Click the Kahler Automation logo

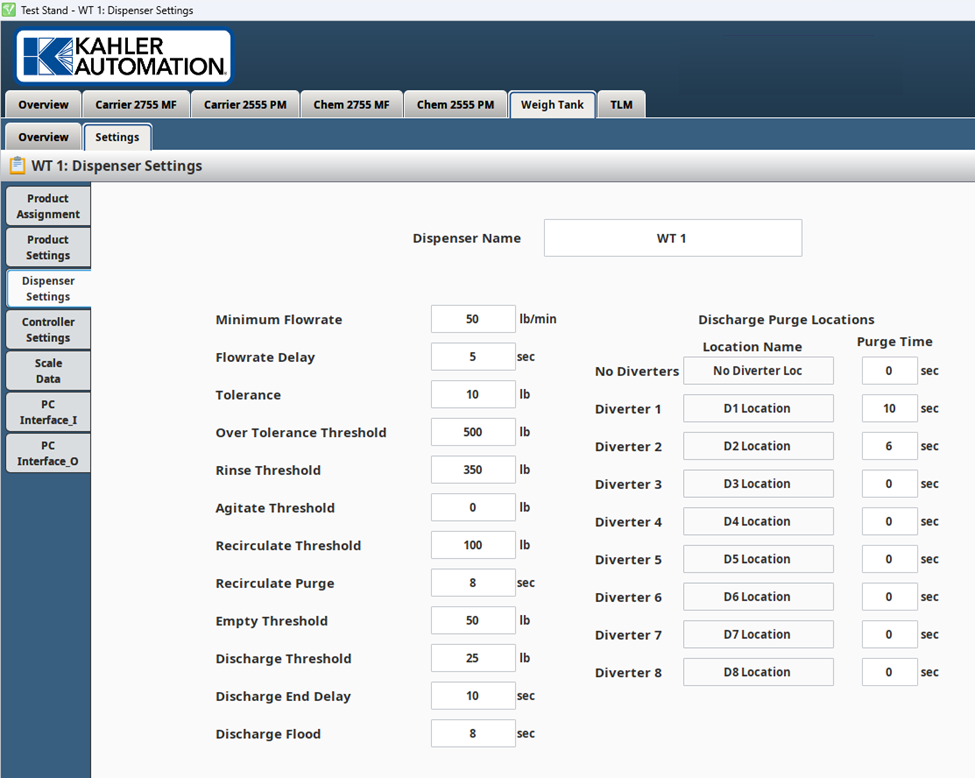point(124,56)
